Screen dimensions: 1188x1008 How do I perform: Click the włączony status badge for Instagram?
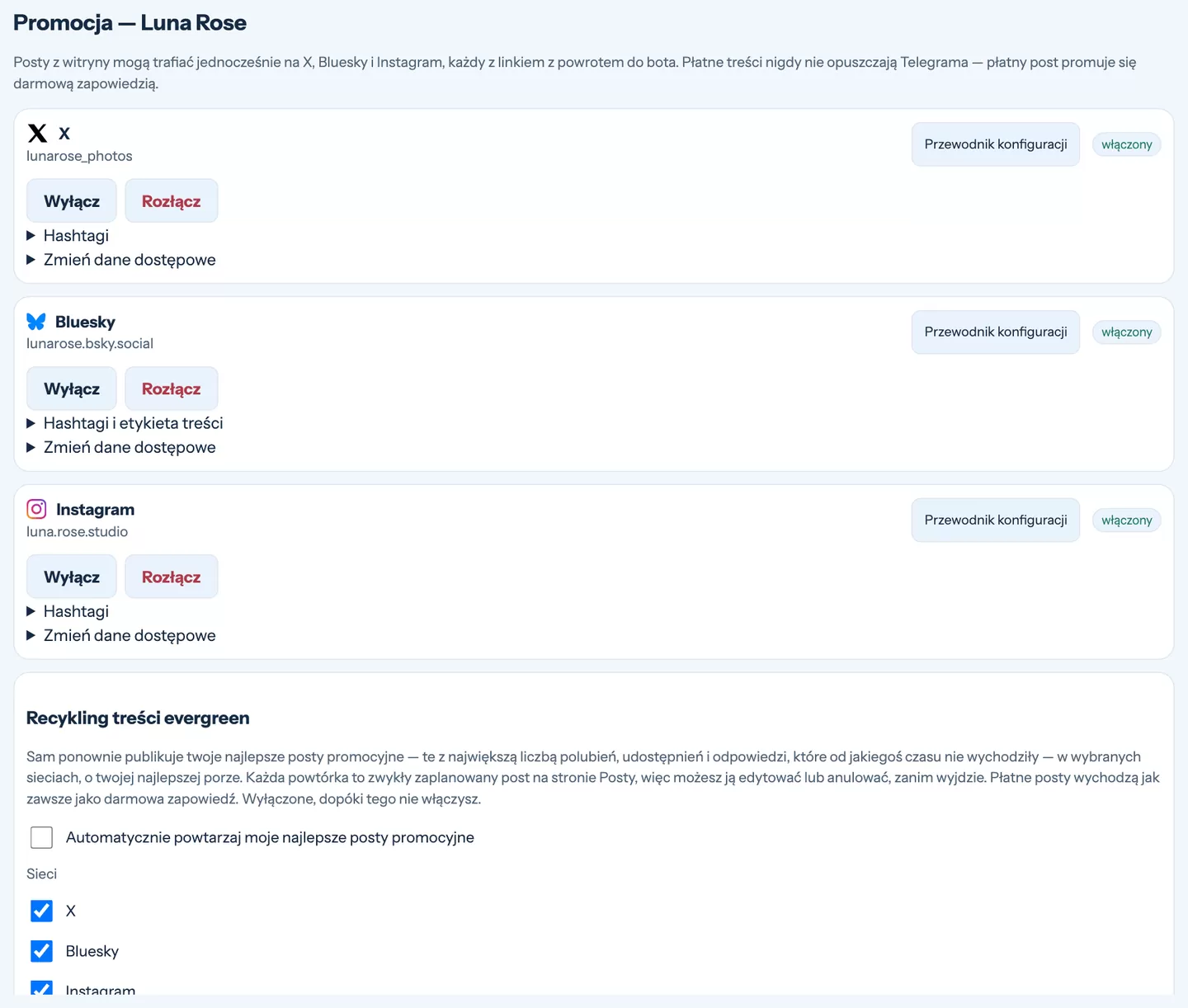click(1126, 520)
